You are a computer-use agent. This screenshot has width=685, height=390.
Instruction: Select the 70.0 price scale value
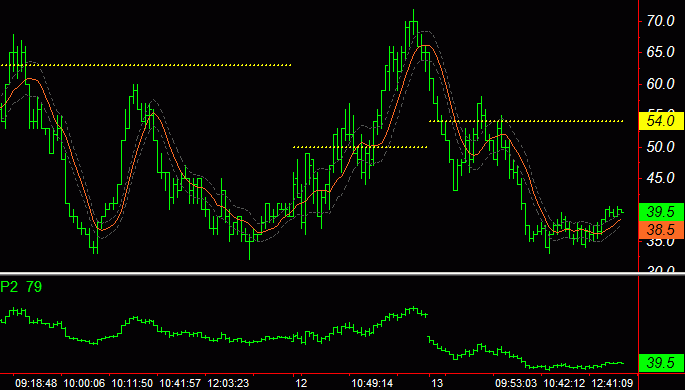point(661,21)
